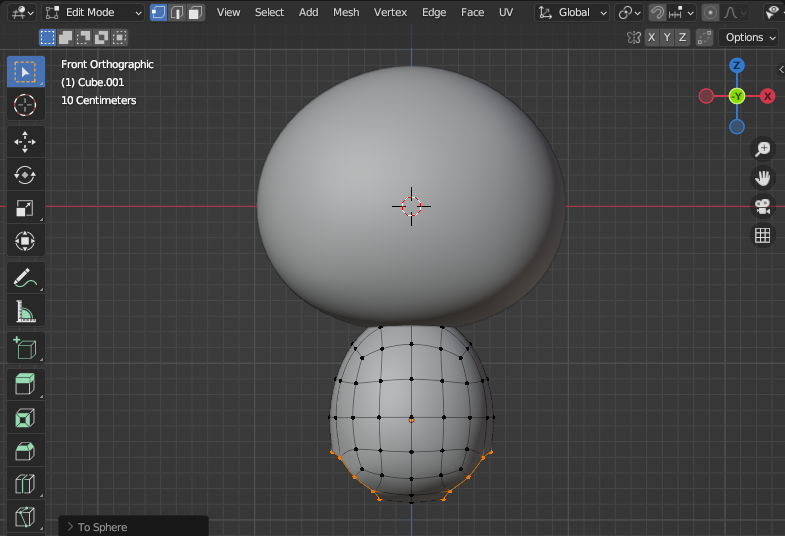Pick the Annotate pencil tool

point(25,277)
